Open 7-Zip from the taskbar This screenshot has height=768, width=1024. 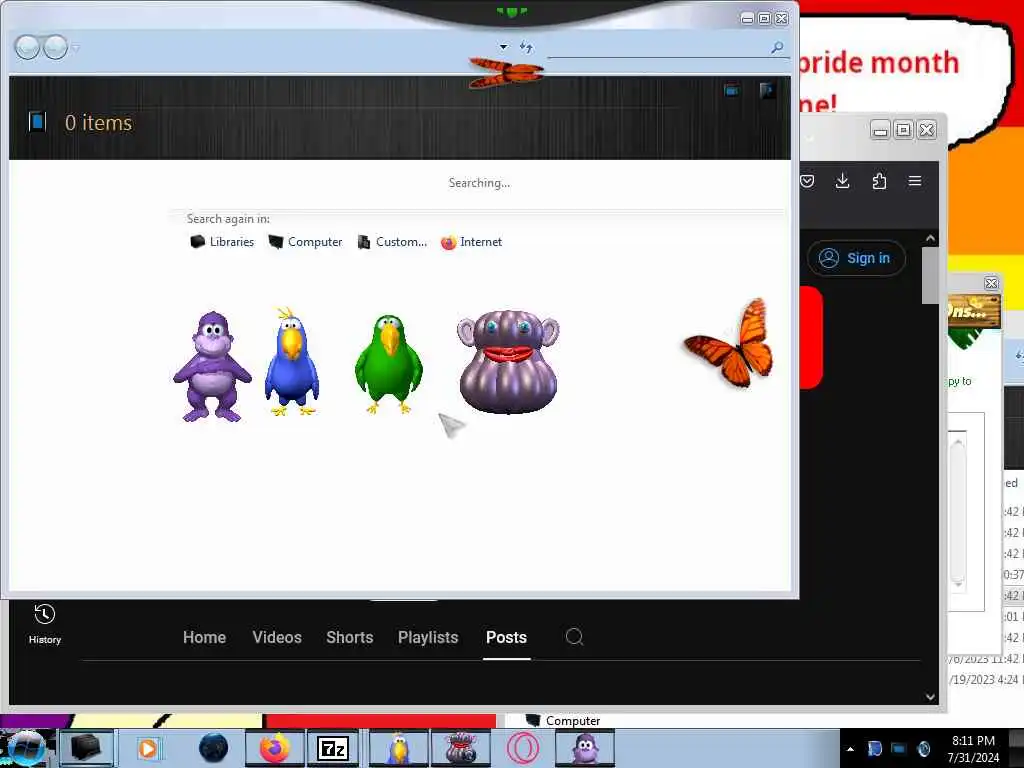click(x=333, y=748)
